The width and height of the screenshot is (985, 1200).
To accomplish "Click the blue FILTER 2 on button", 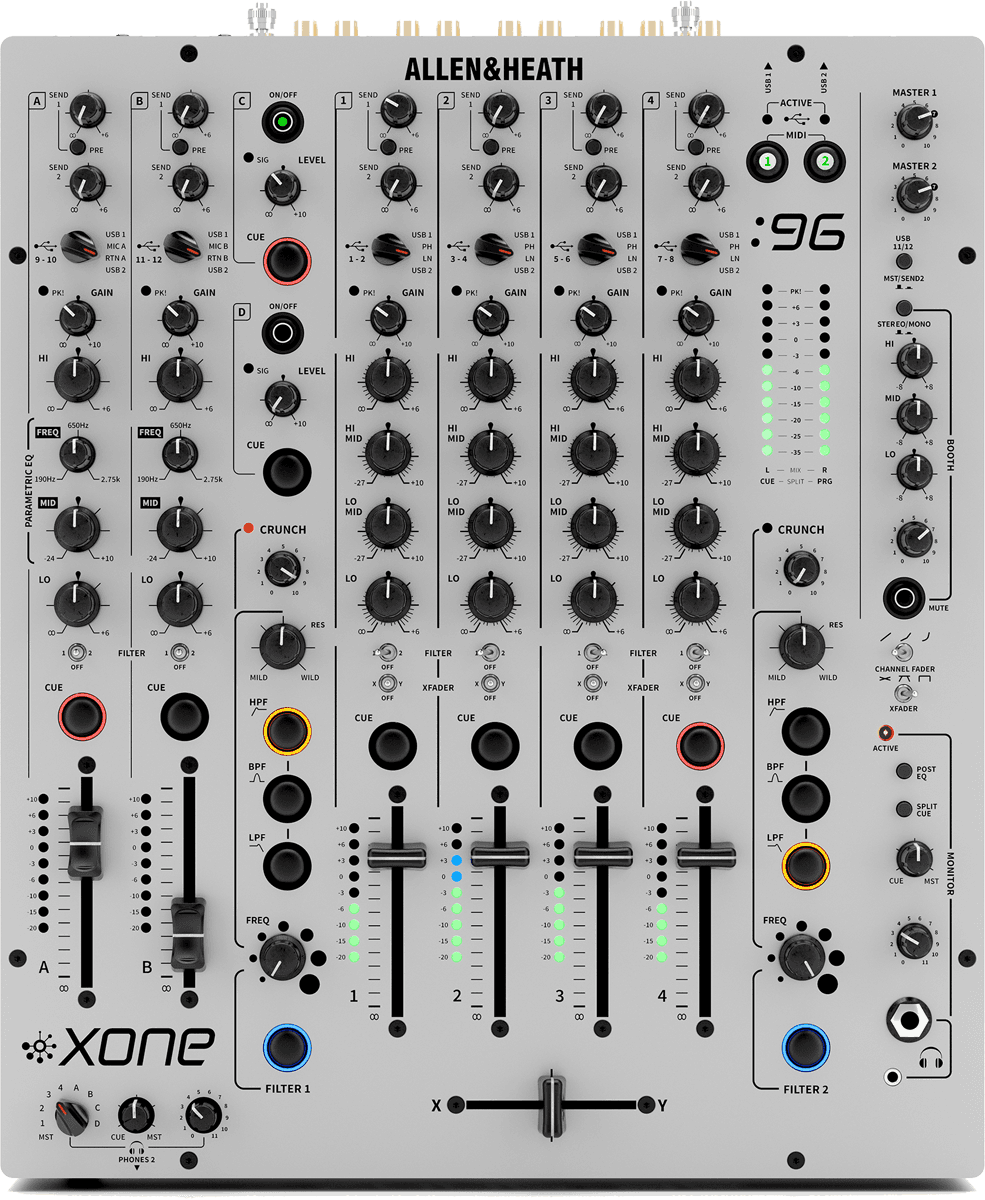I will [x=806, y=1047].
